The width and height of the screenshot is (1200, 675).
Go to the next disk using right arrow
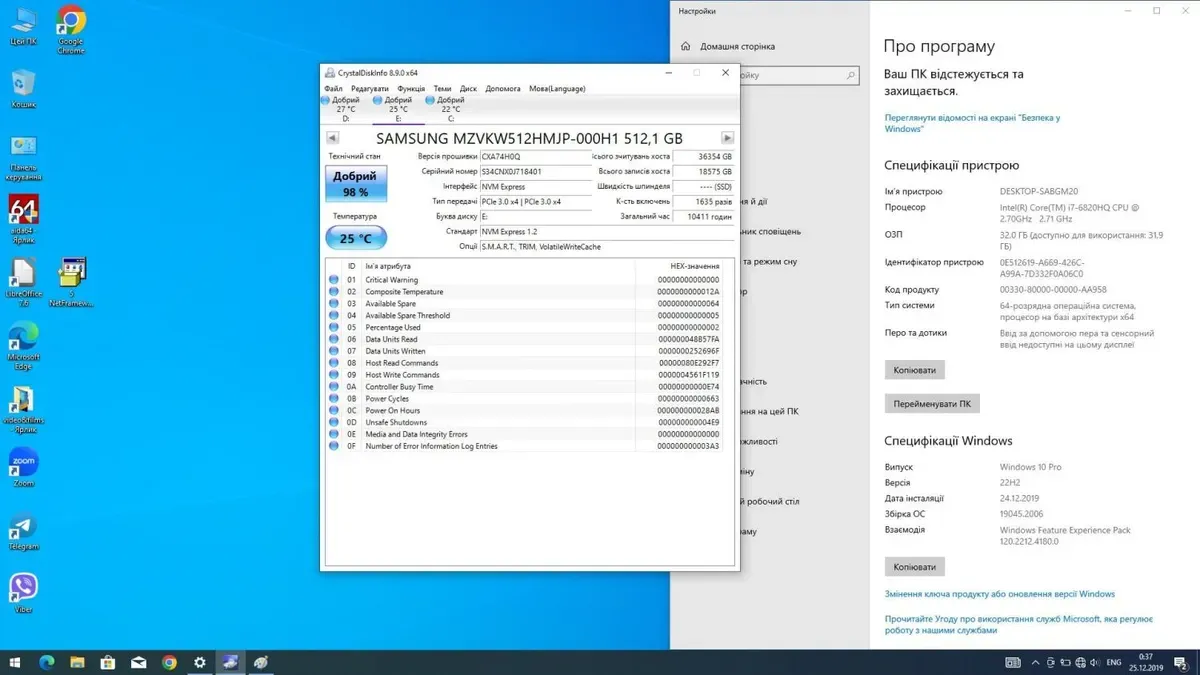[x=727, y=138]
